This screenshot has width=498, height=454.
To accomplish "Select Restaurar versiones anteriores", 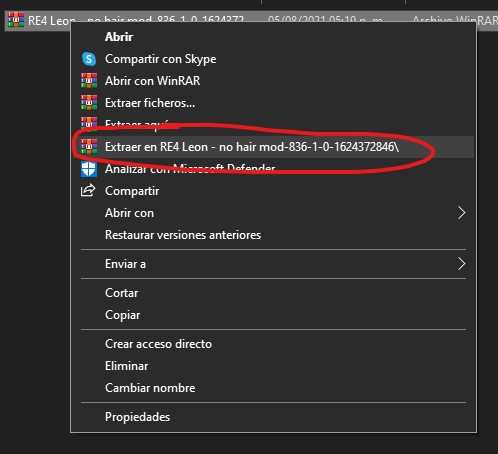I will pos(183,235).
